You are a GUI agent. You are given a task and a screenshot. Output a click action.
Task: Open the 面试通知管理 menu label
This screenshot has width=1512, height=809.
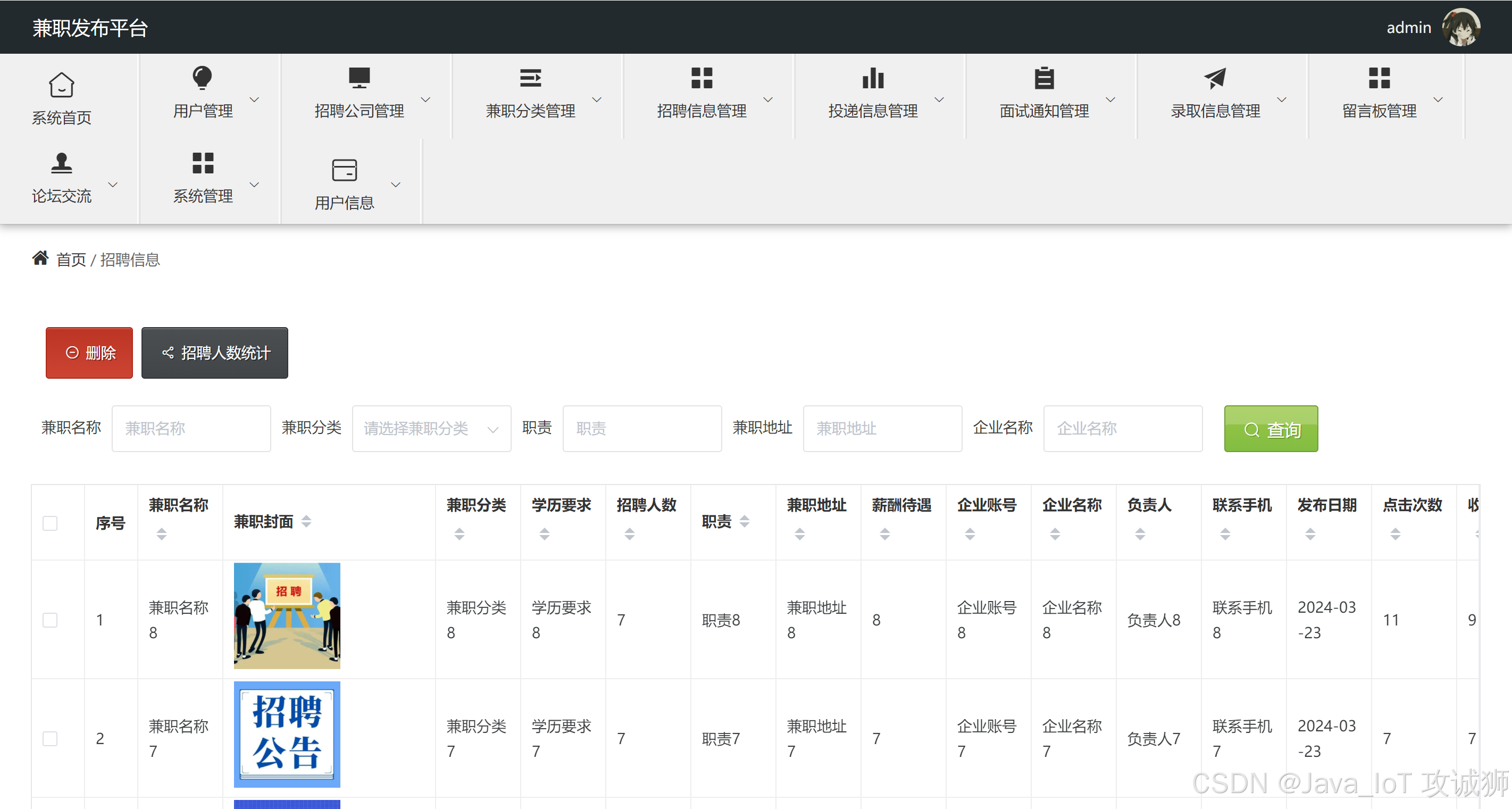1045,111
